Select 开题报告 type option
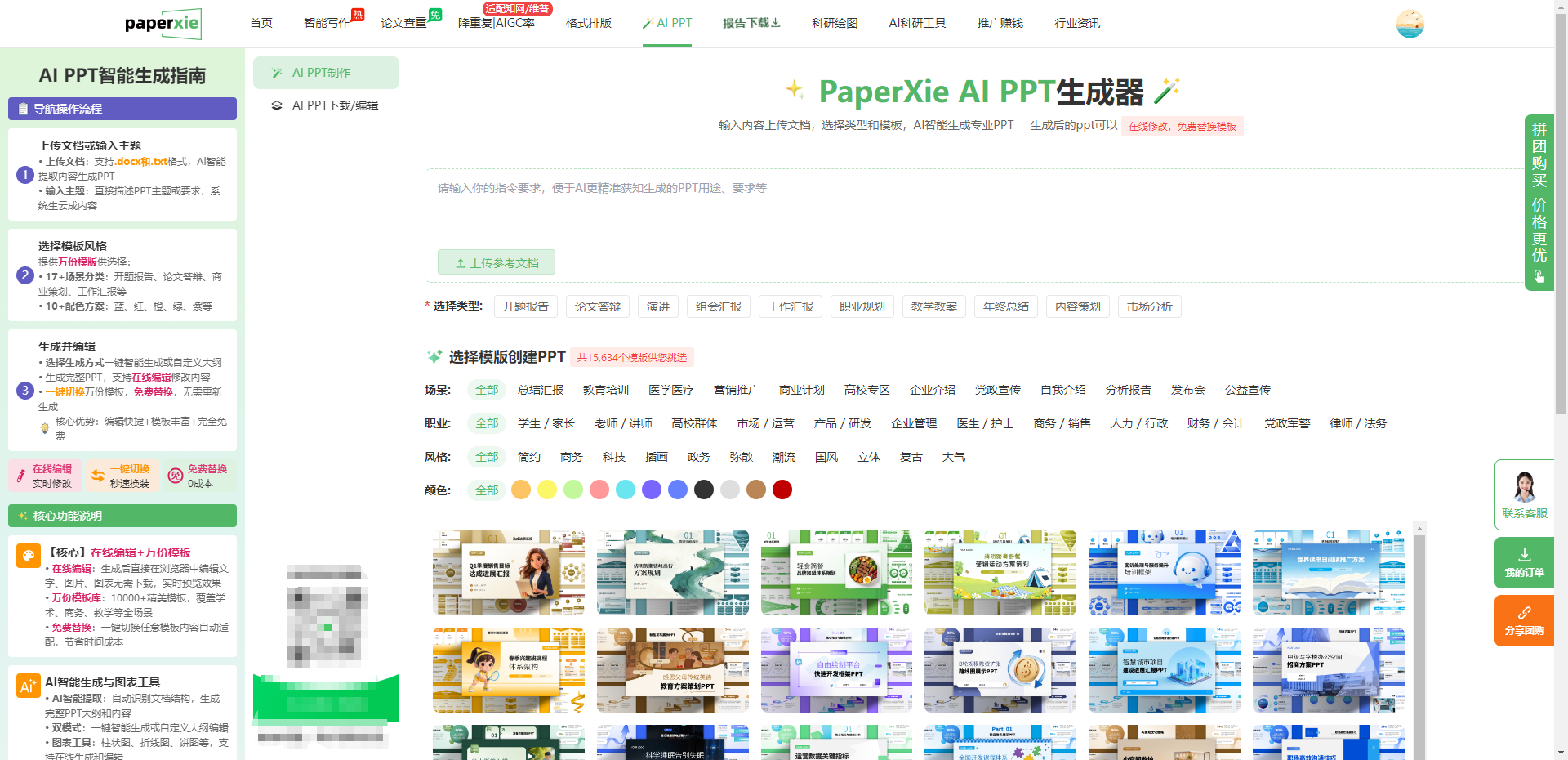This screenshot has width=1568, height=760. 526,306
